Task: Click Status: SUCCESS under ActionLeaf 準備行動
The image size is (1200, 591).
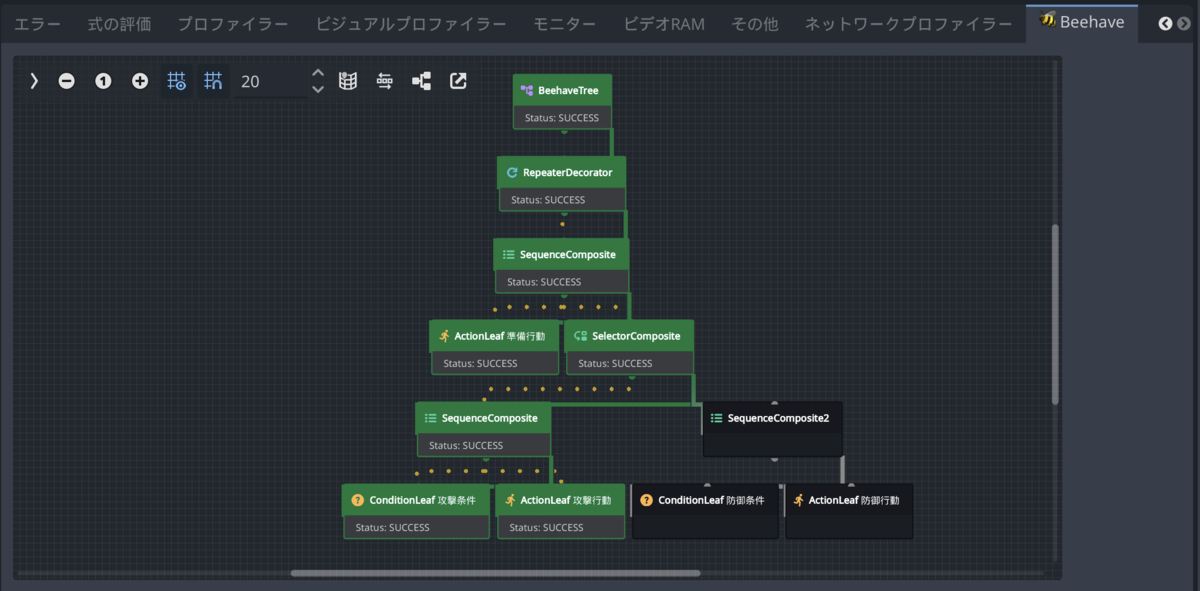Action: pyautogui.click(x=480, y=364)
